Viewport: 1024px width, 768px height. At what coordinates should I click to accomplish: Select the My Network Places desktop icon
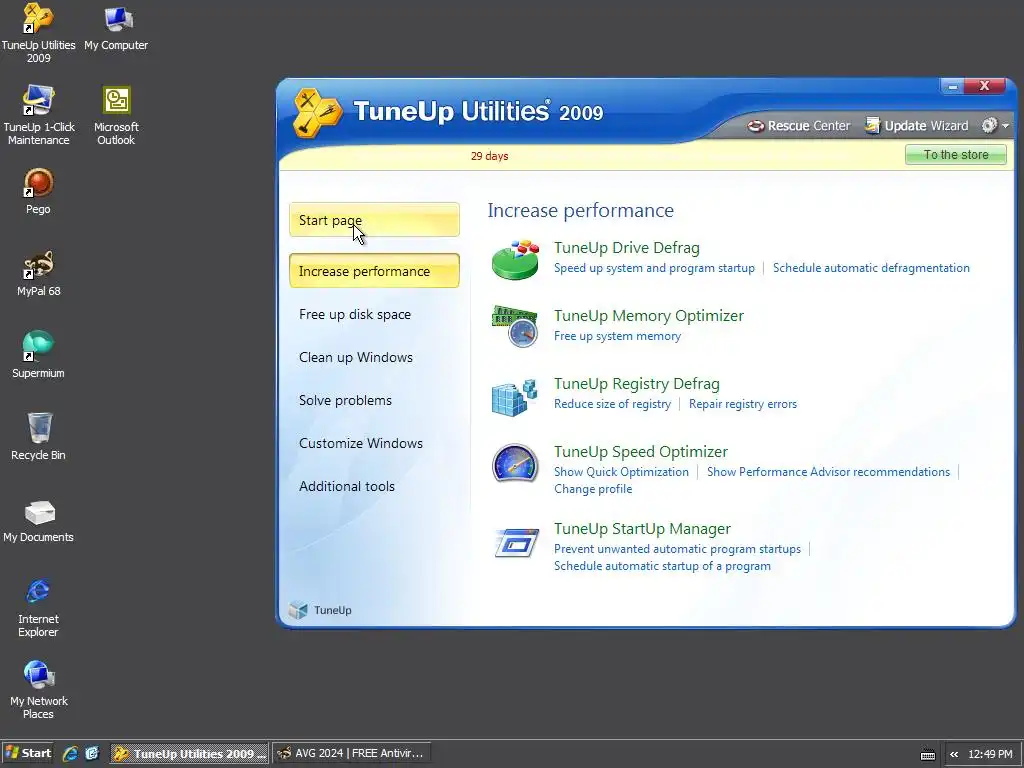(x=39, y=690)
